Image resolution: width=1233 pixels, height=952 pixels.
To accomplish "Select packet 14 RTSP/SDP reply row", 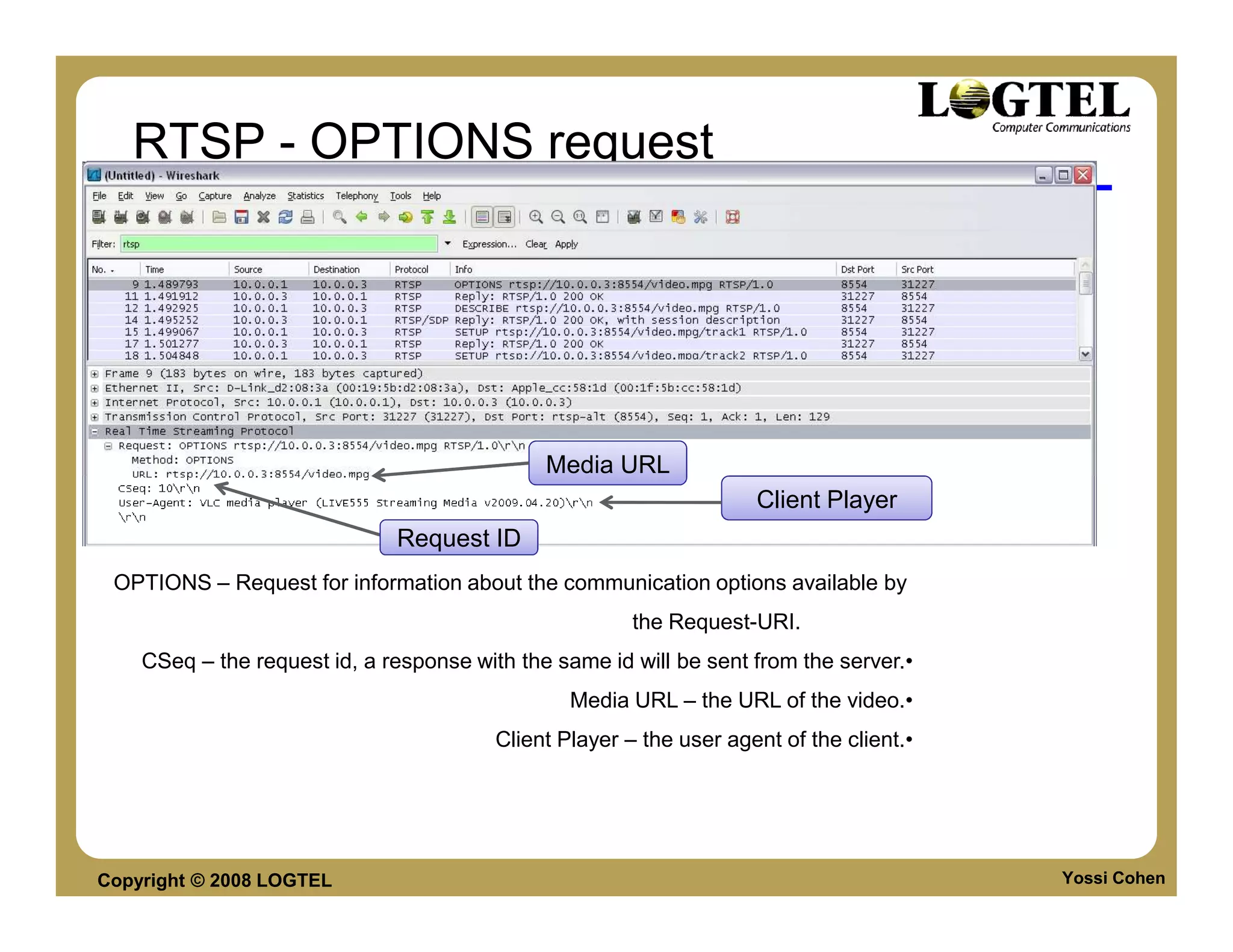I will (x=582, y=320).
